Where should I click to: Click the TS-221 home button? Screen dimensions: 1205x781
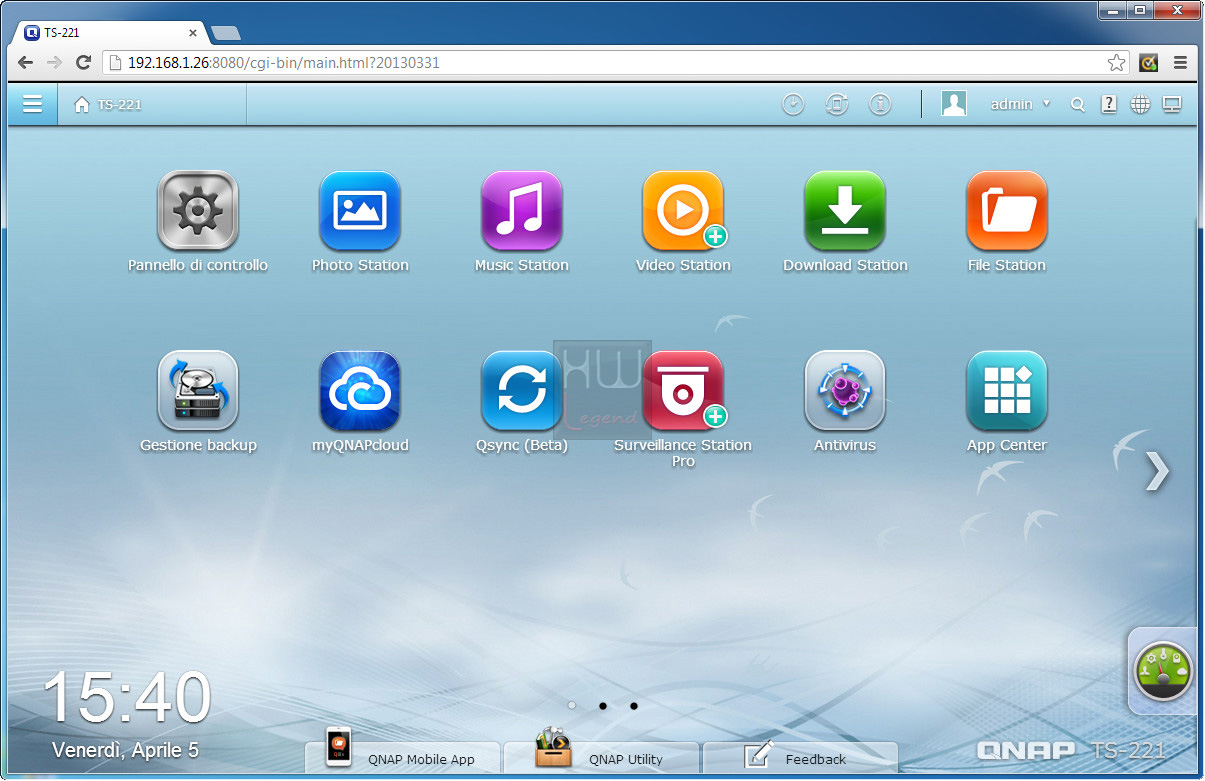pos(108,104)
